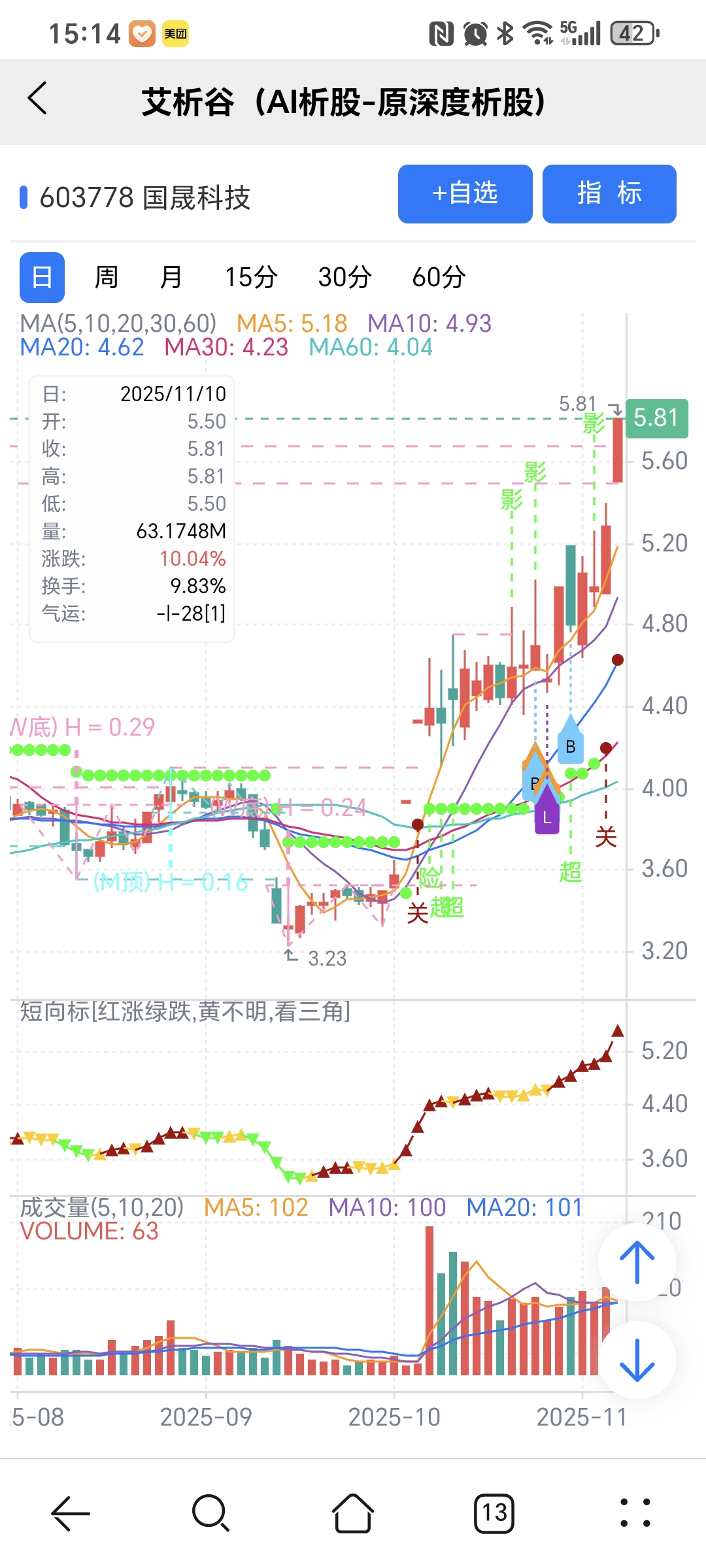Open the 13 tabs switcher icon
This screenshot has height=1568, width=706.
[x=494, y=1513]
